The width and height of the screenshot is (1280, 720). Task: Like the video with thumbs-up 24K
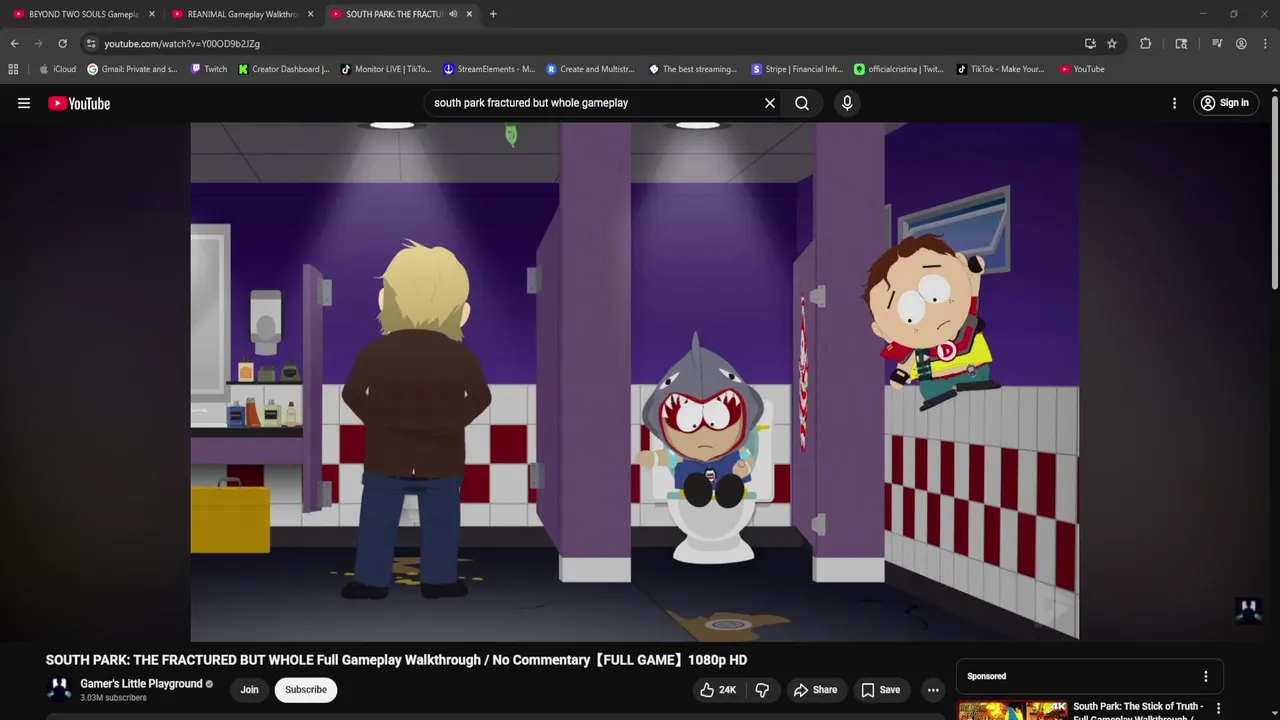tap(718, 690)
